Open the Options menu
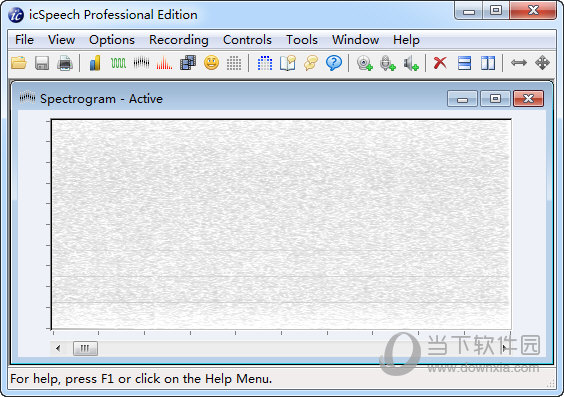This screenshot has width=564, height=397. 112,40
